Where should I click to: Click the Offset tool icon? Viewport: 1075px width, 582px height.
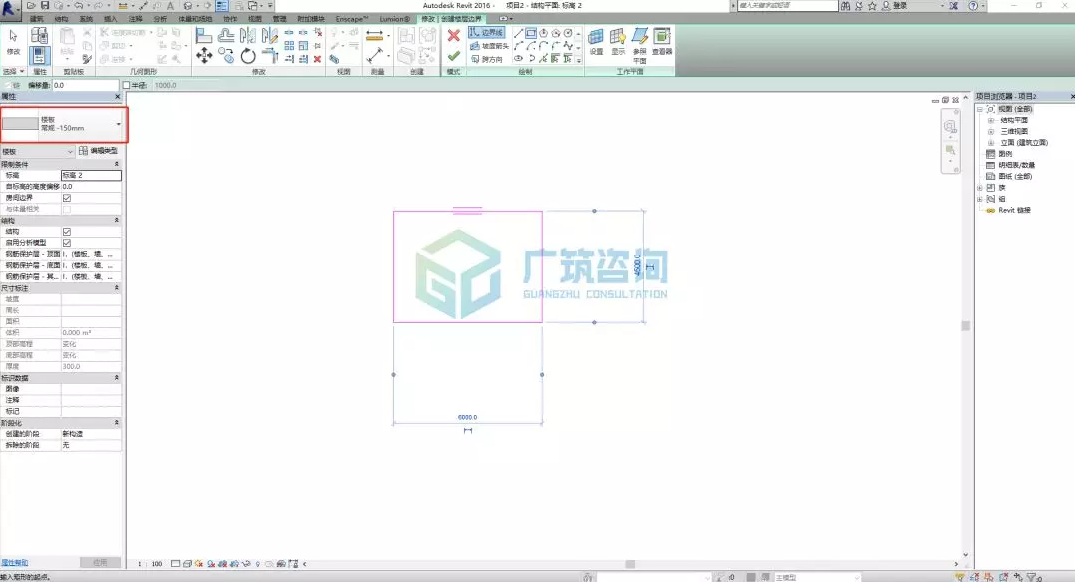[226, 36]
